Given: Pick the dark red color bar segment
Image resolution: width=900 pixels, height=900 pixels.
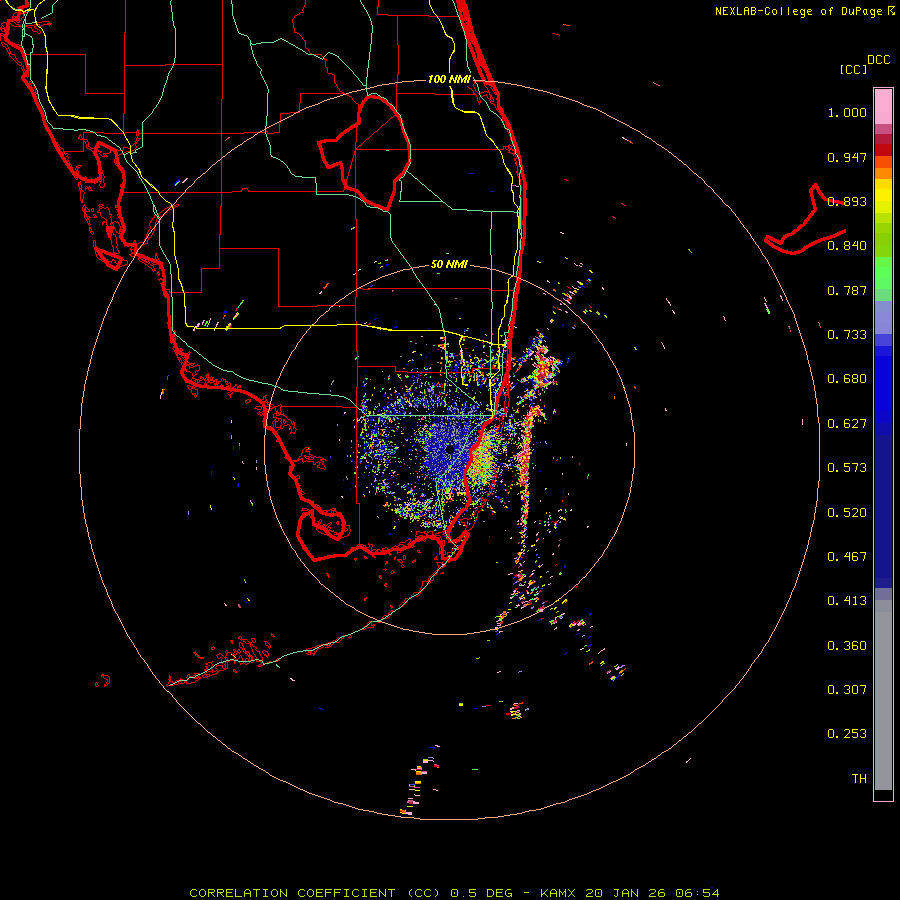Looking at the screenshot, I should pos(883,149).
